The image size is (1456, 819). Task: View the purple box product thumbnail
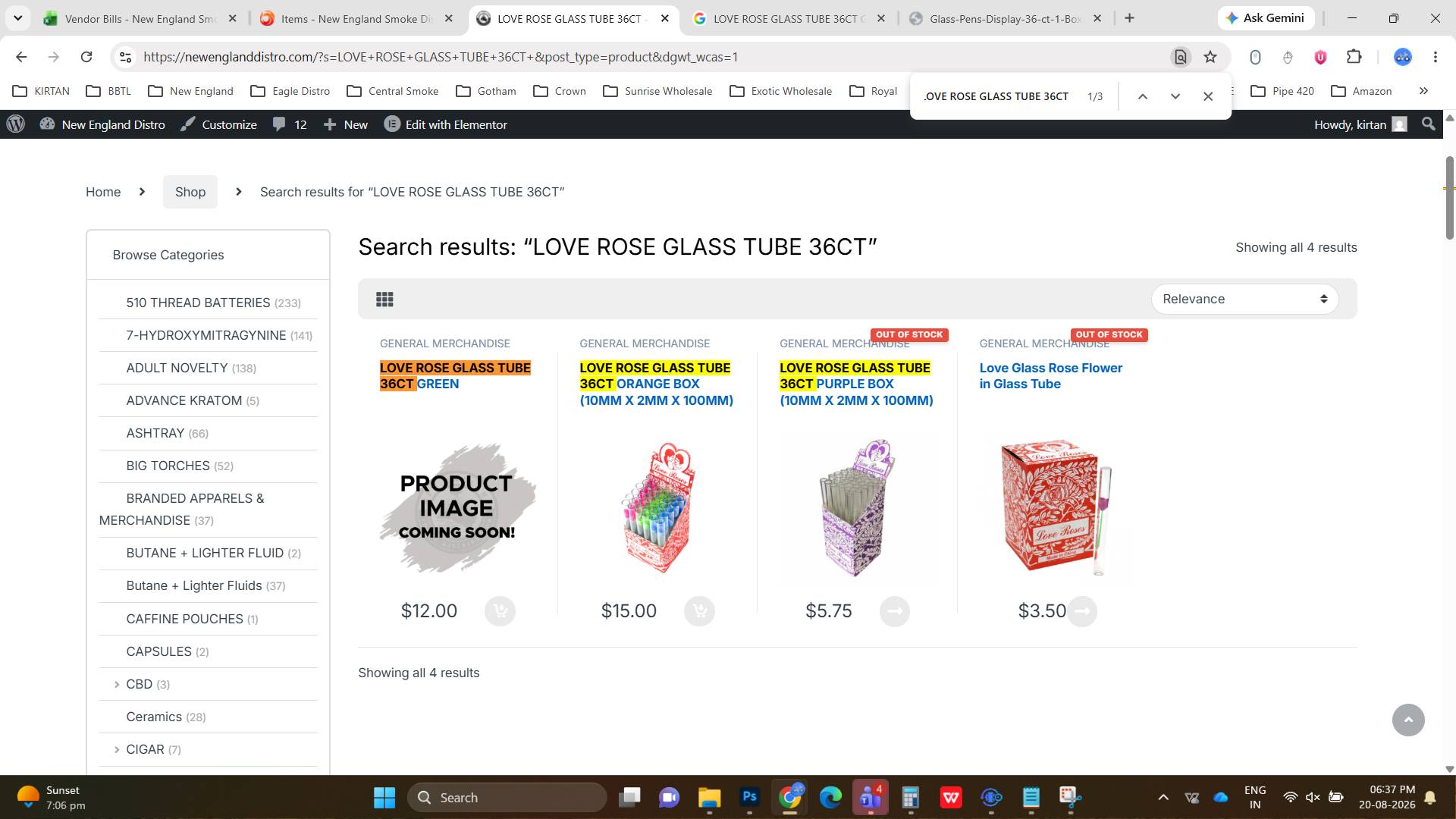(857, 508)
